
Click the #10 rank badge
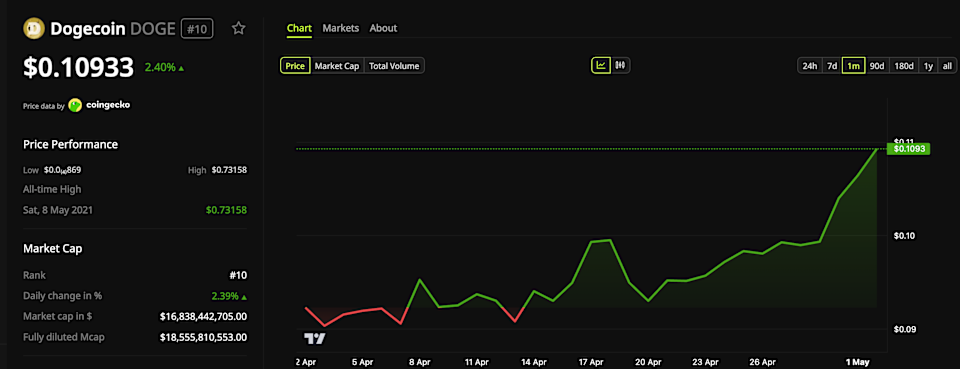(x=197, y=29)
